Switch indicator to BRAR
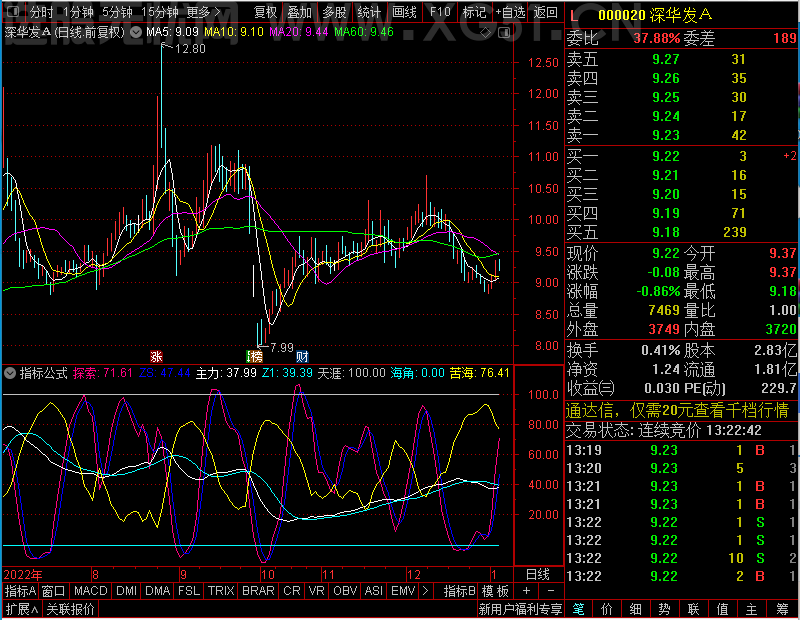This screenshot has width=800, height=620. (258, 591)
